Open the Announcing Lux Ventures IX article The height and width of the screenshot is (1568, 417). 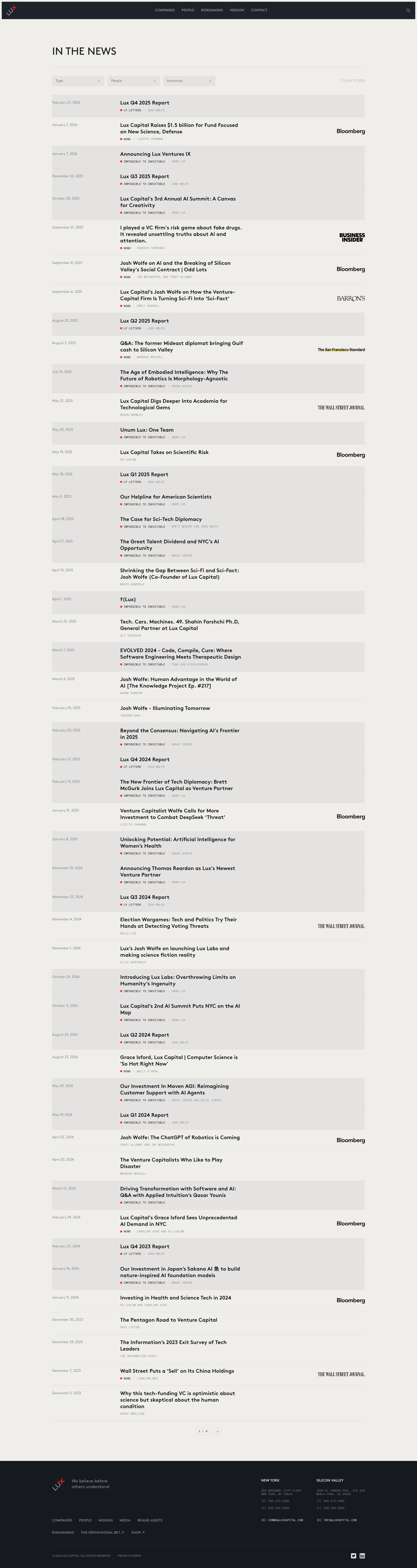tap(155, 154)
